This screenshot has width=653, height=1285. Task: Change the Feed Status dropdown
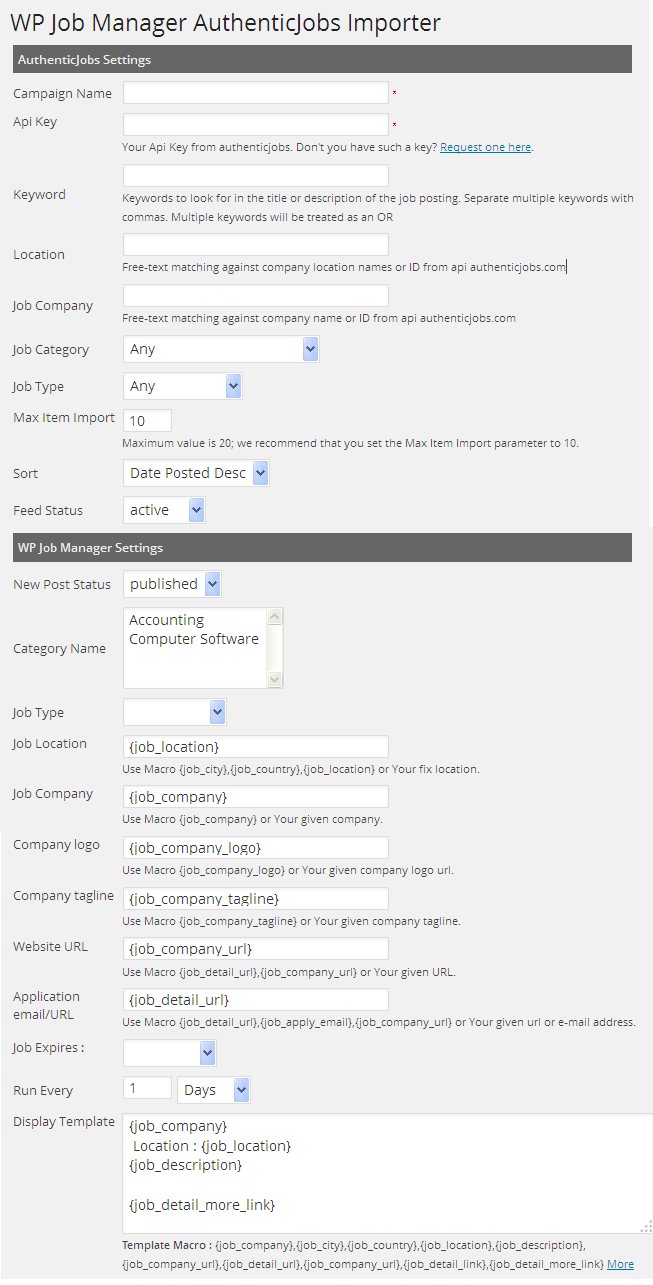tap(164, 510)
